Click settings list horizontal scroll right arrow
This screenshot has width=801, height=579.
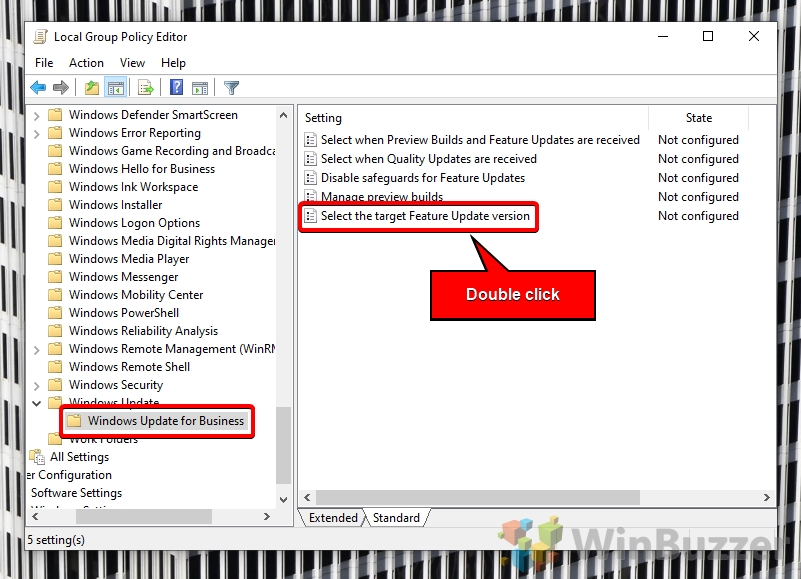pyautogui.click(x=766, y=497)
